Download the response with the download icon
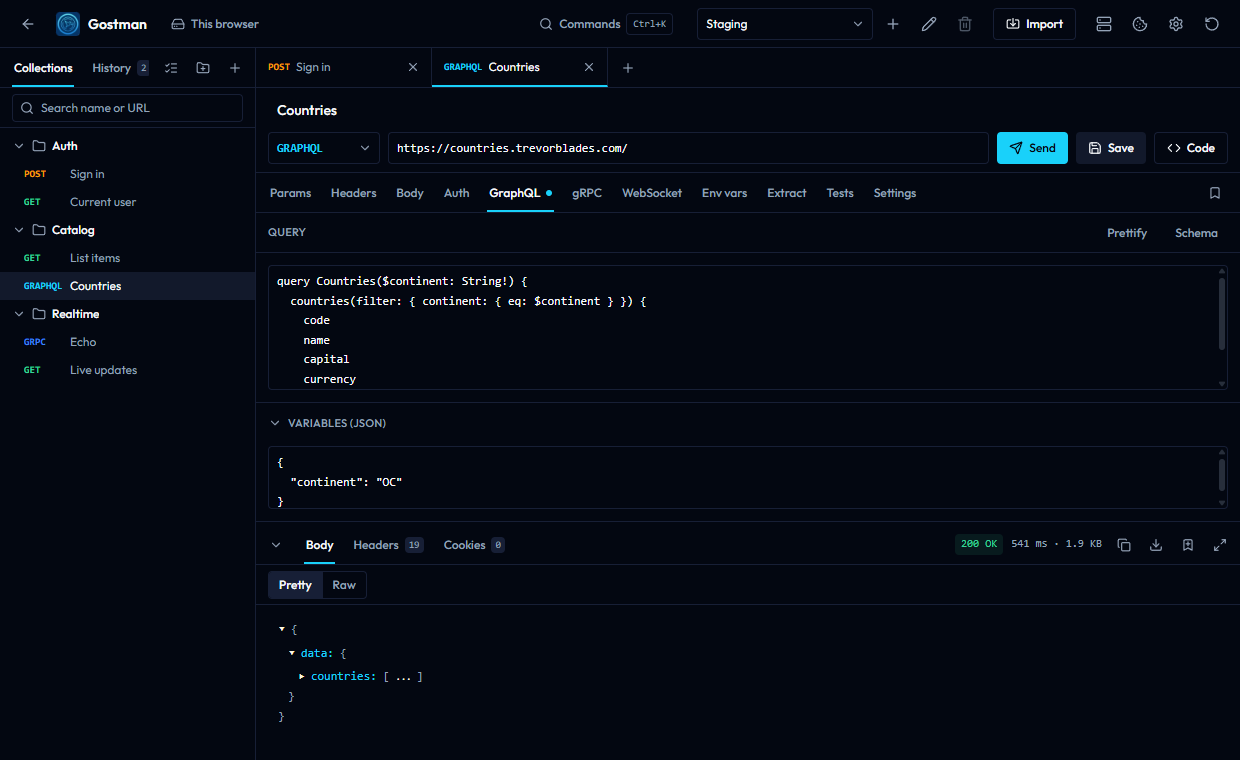The height and width of the screenshot is (760, 1240). (x=1156, y=545)
